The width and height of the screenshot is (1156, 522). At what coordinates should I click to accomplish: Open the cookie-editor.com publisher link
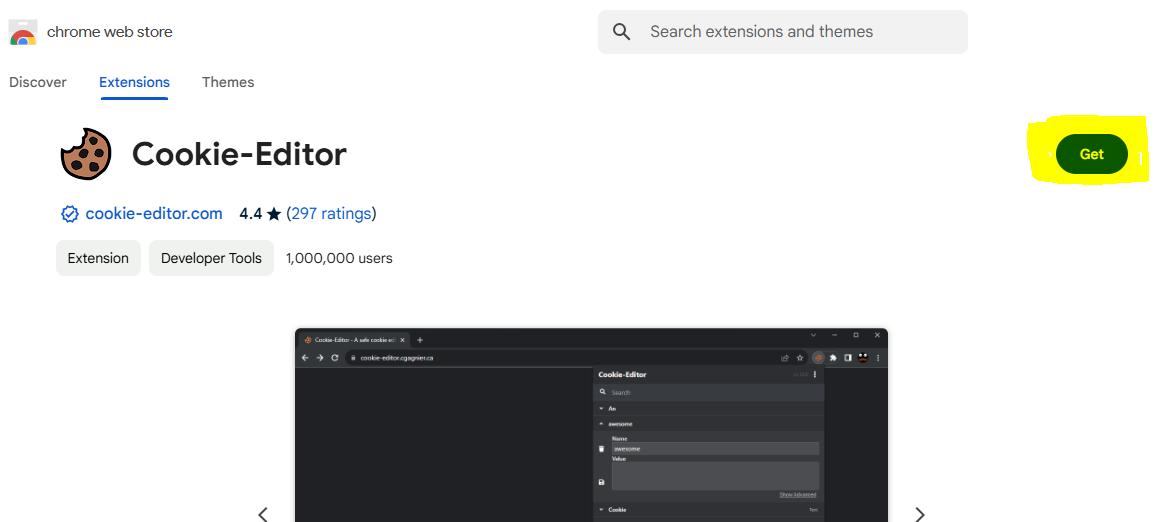153,214
